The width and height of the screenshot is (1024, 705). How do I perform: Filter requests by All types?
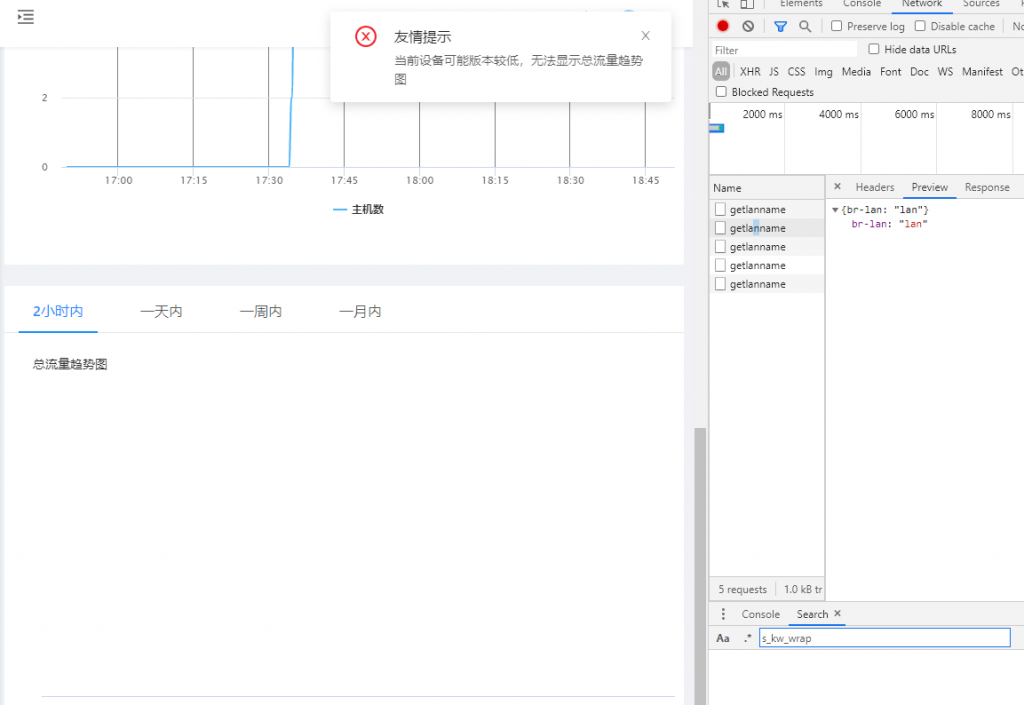coord(721,72)
